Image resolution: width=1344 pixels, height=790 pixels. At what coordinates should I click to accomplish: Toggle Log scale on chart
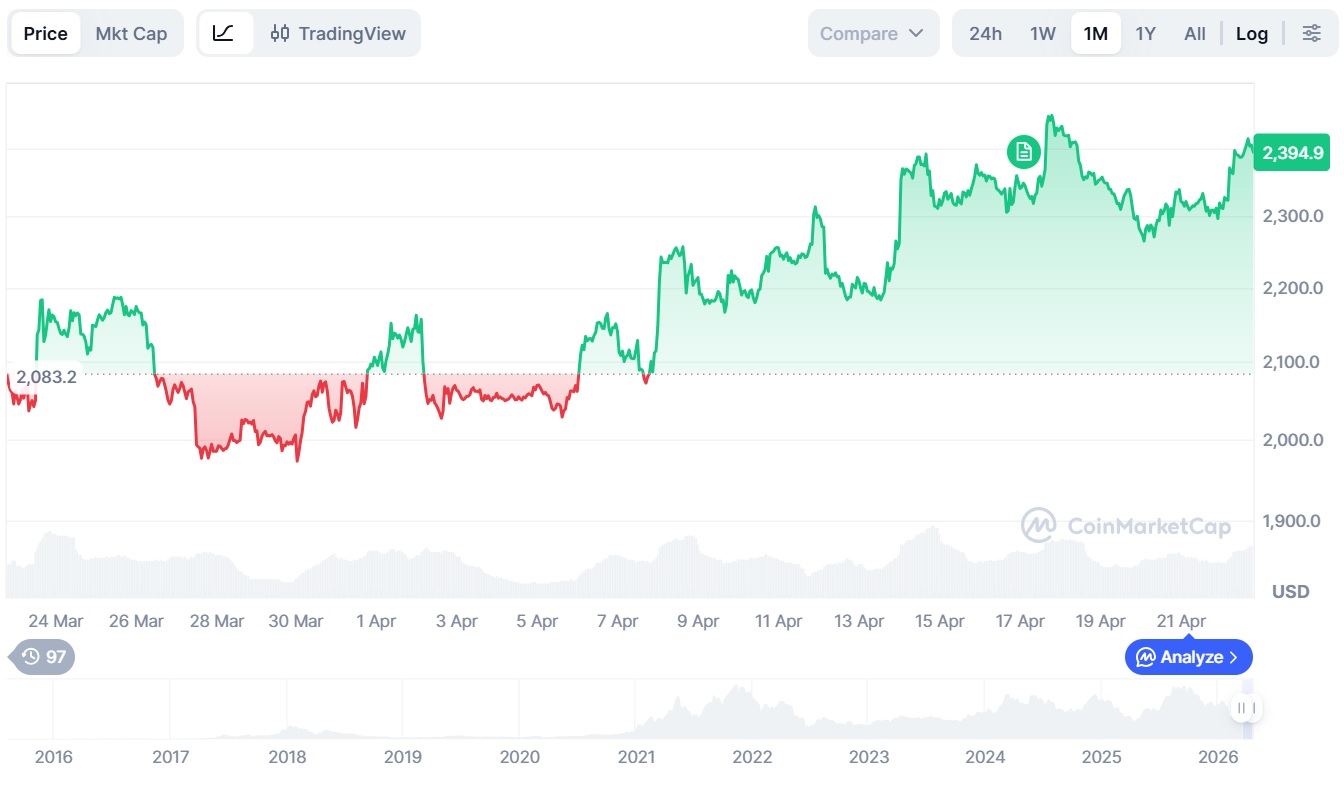[x=1251, y=33]
